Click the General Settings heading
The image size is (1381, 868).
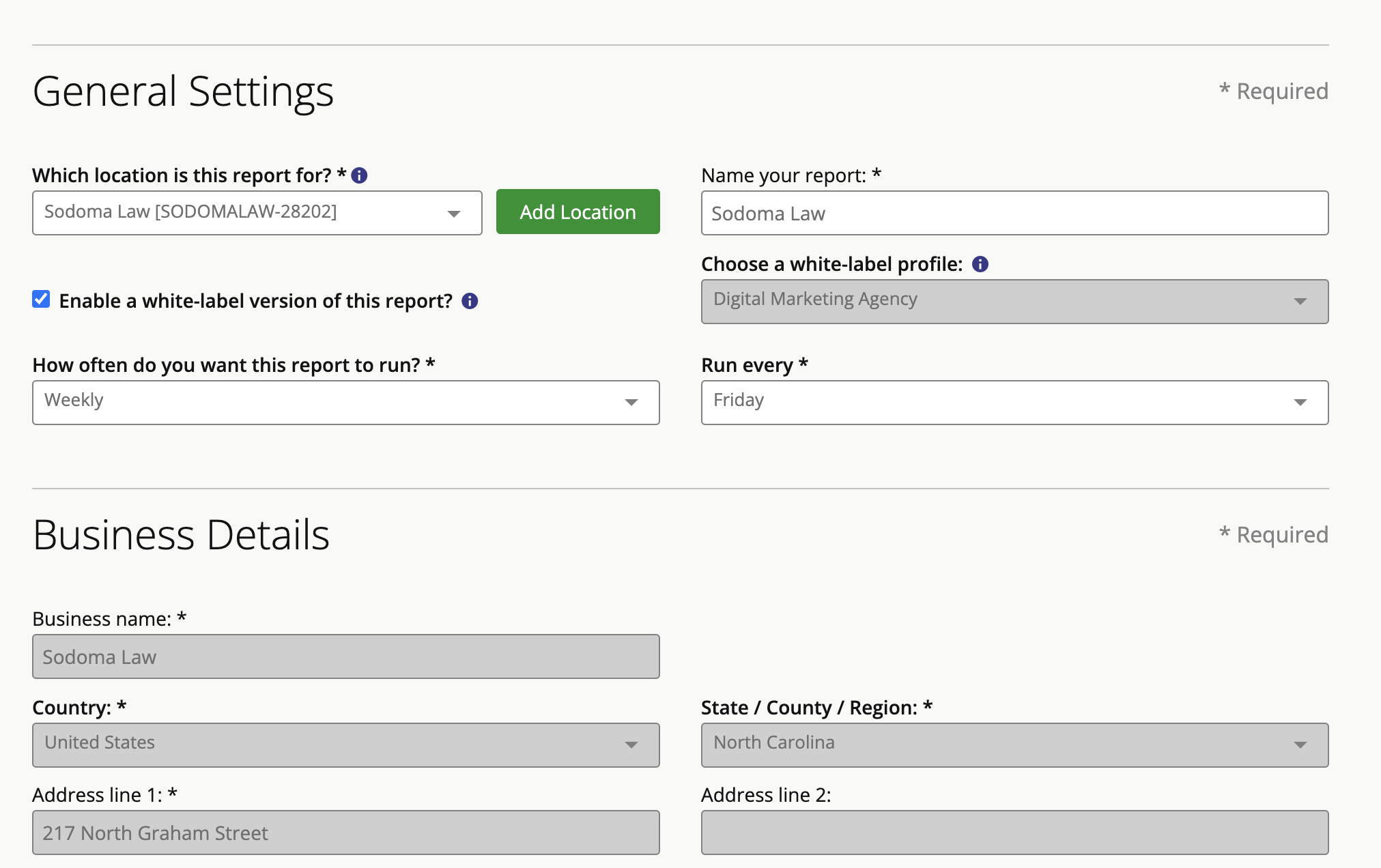[184, 91]
